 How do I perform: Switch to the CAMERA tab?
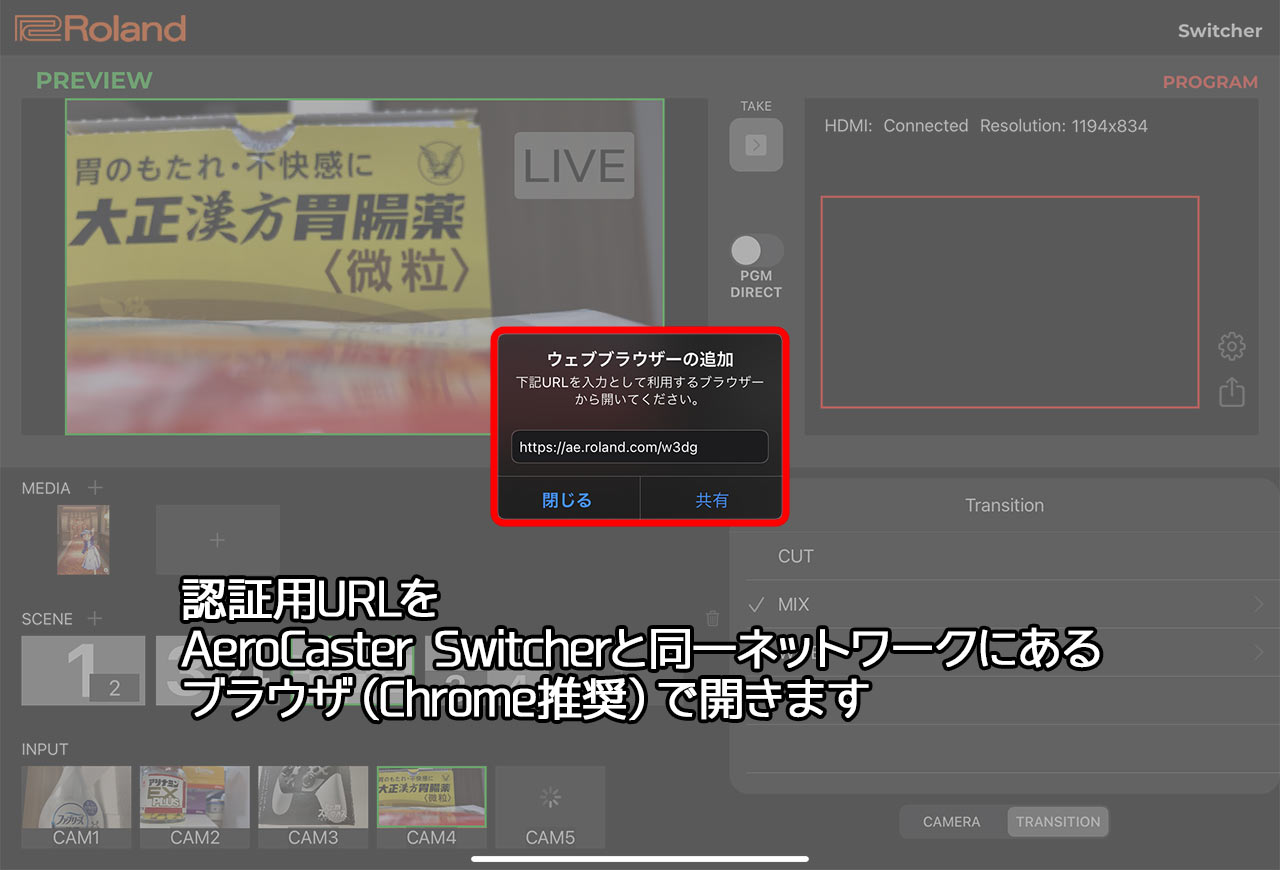tap(952, 822)
